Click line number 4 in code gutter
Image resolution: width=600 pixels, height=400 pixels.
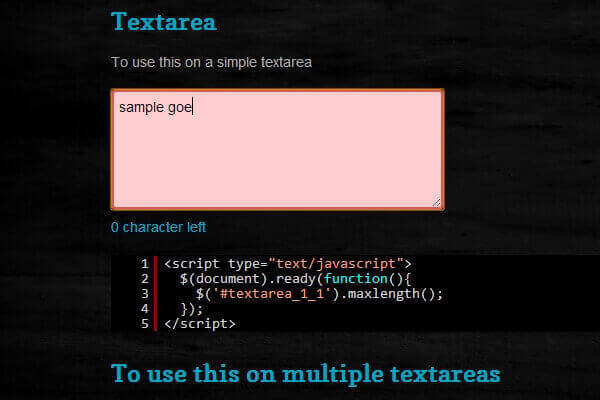point(145,309)
